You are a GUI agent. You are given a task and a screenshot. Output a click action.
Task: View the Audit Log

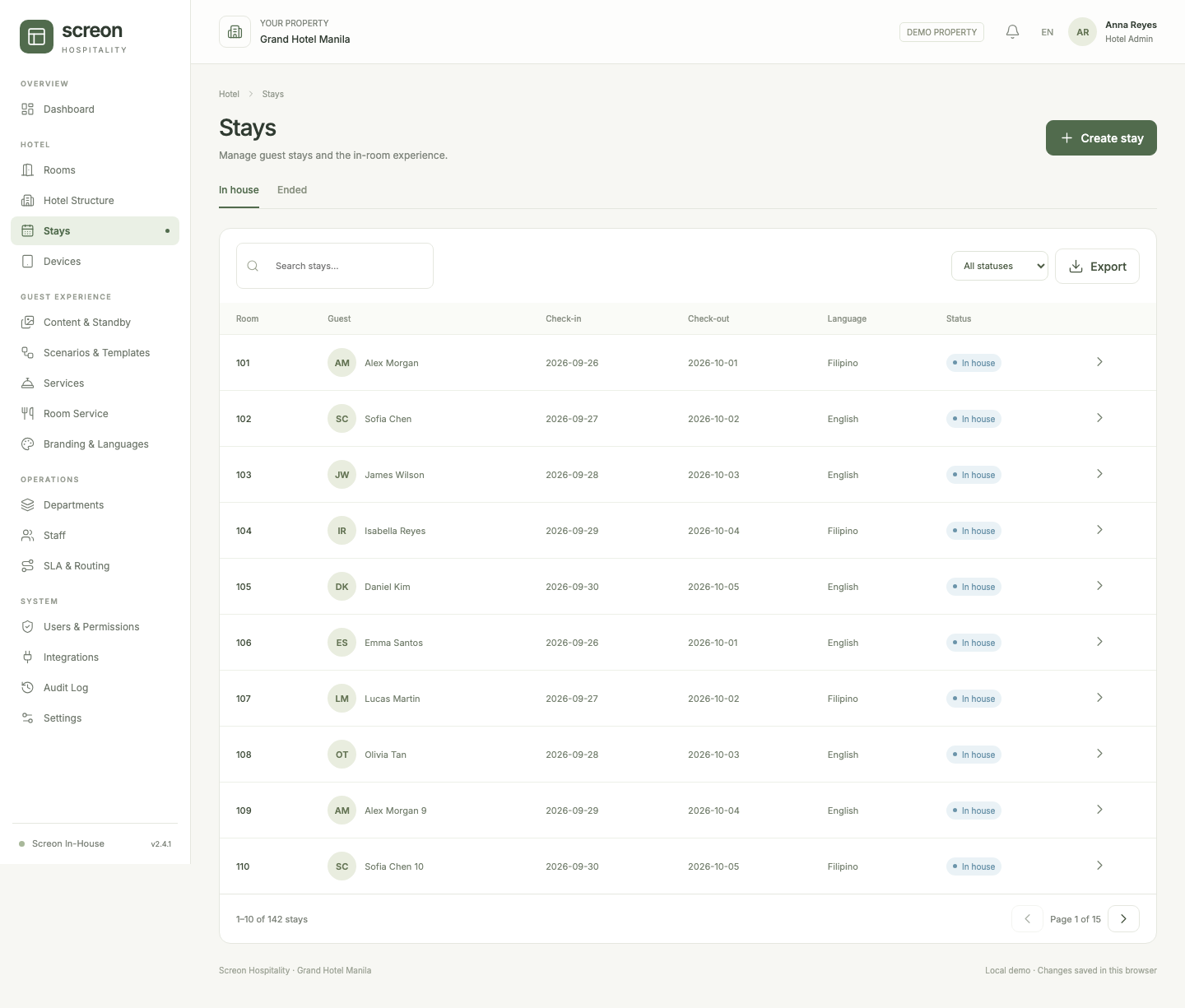tap(95, 688)
